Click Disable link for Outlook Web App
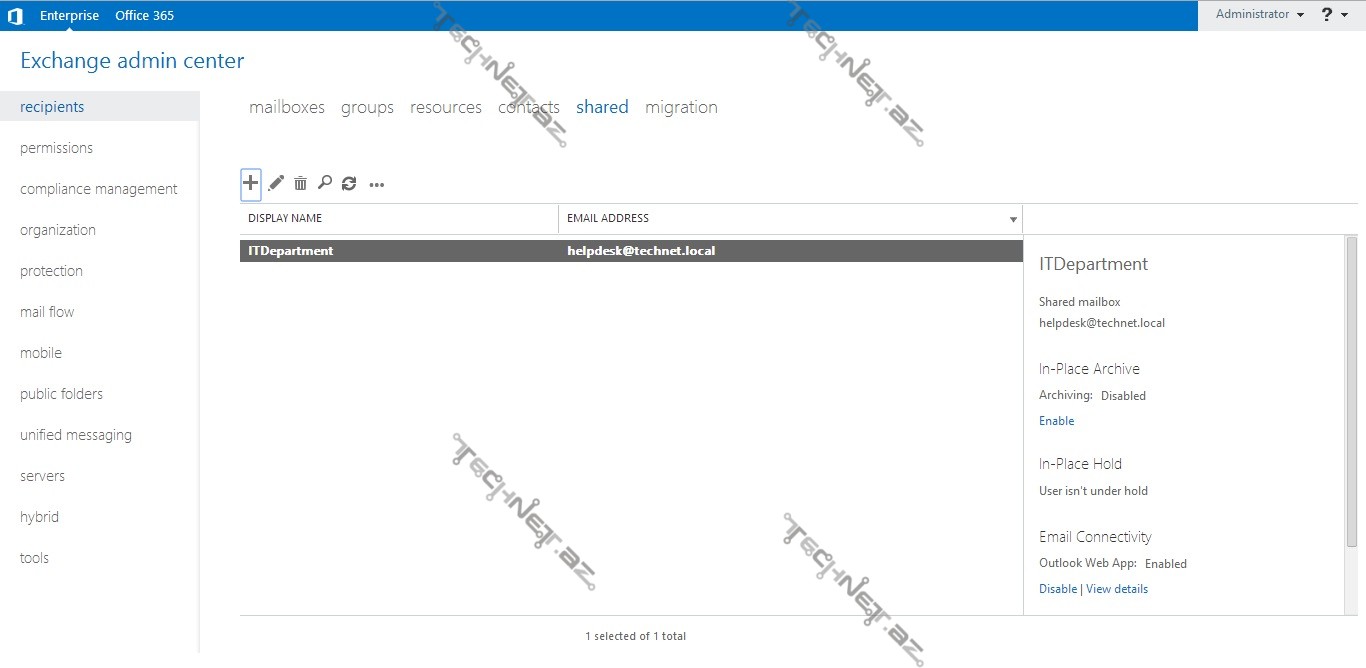The image size is (1366, 668). [1057, 589]
